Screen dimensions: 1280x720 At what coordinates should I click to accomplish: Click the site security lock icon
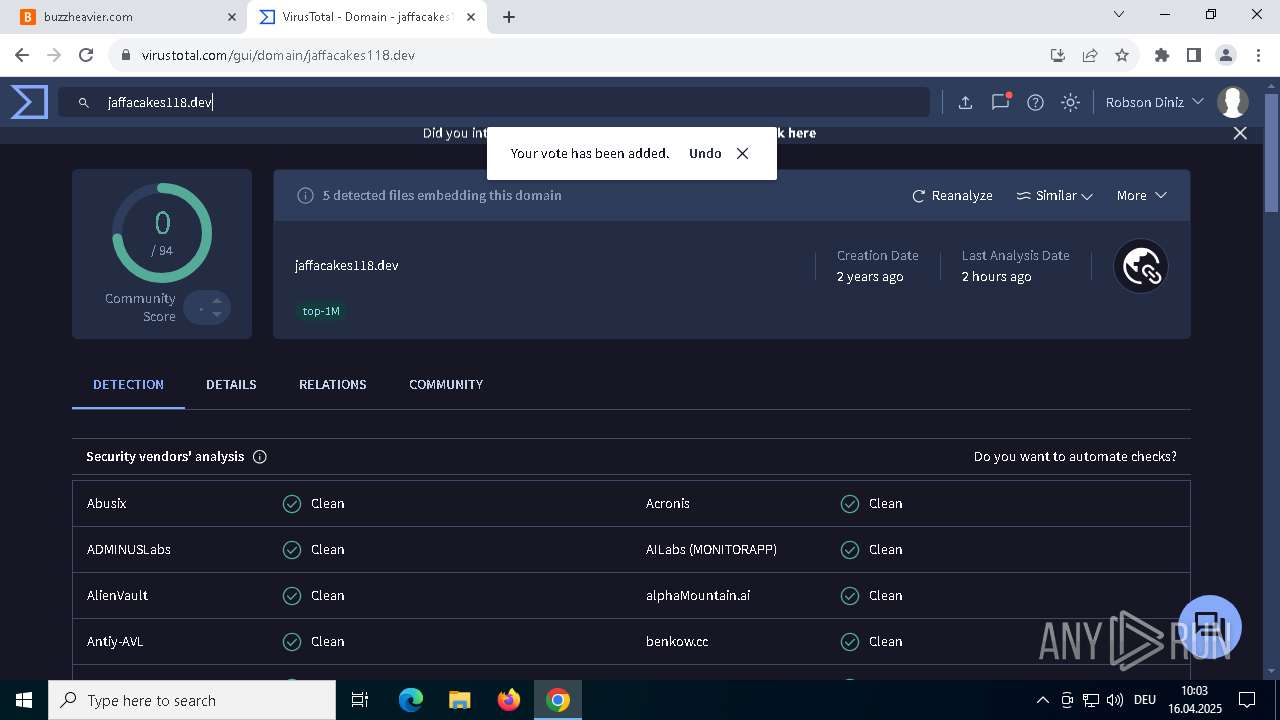pyautogui.click(x=125, y=55)
